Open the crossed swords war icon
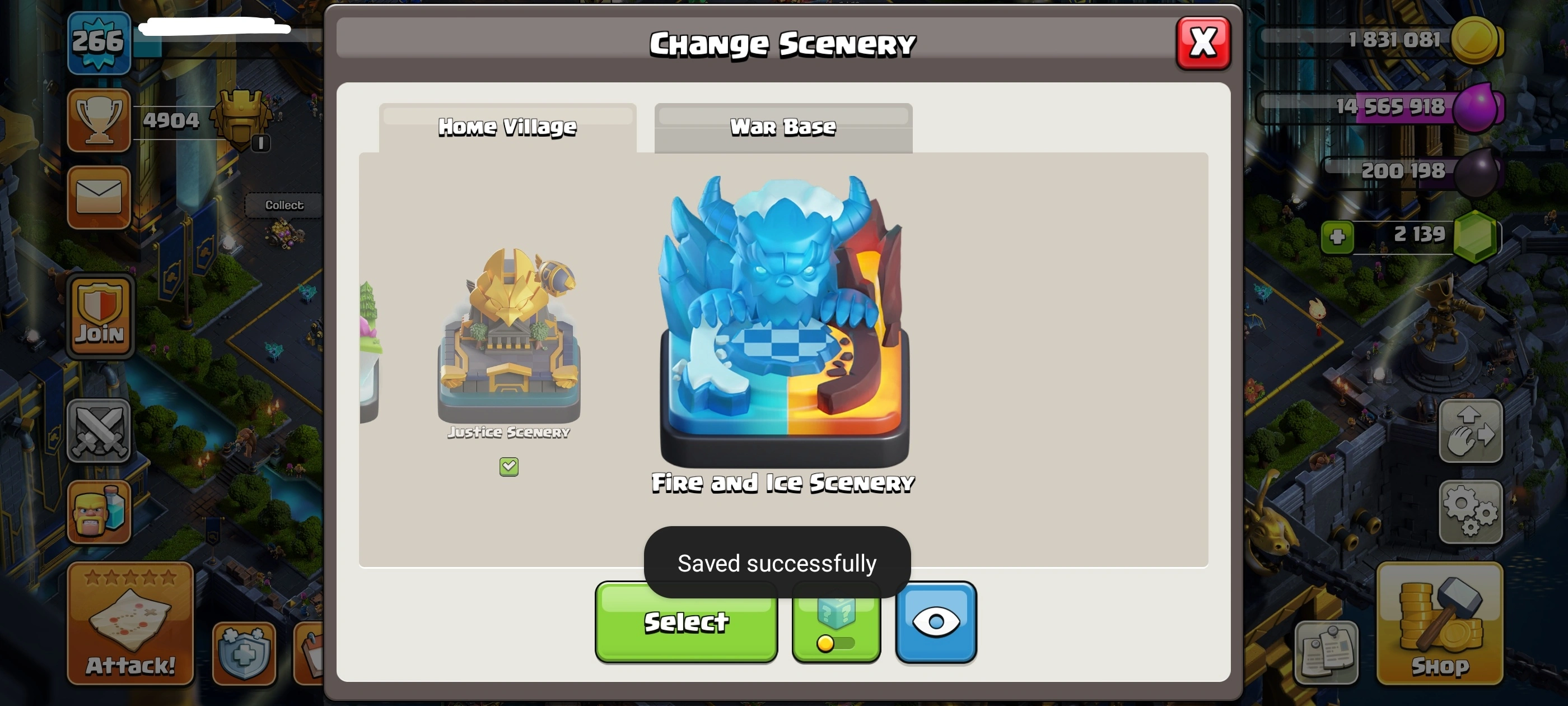This screenshot has width=1568, height=706. point(99,431)
